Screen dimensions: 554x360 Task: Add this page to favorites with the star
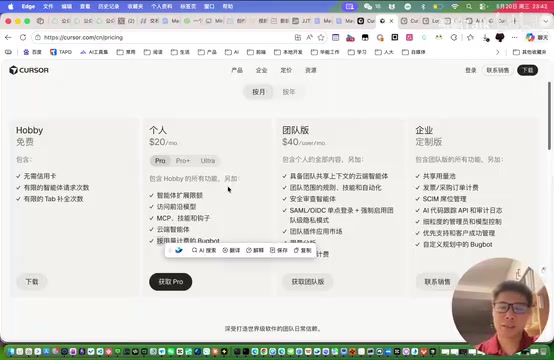coord(321,37)
